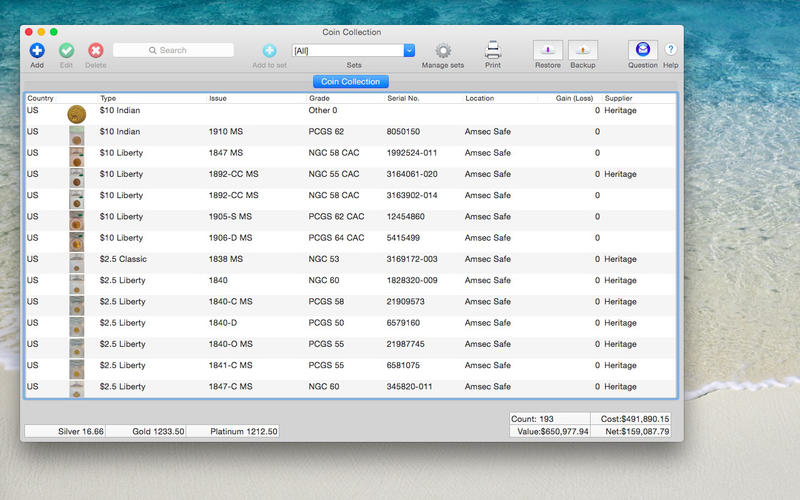
Task: Click the Add to set icon
Action: [x=269, y=51]
